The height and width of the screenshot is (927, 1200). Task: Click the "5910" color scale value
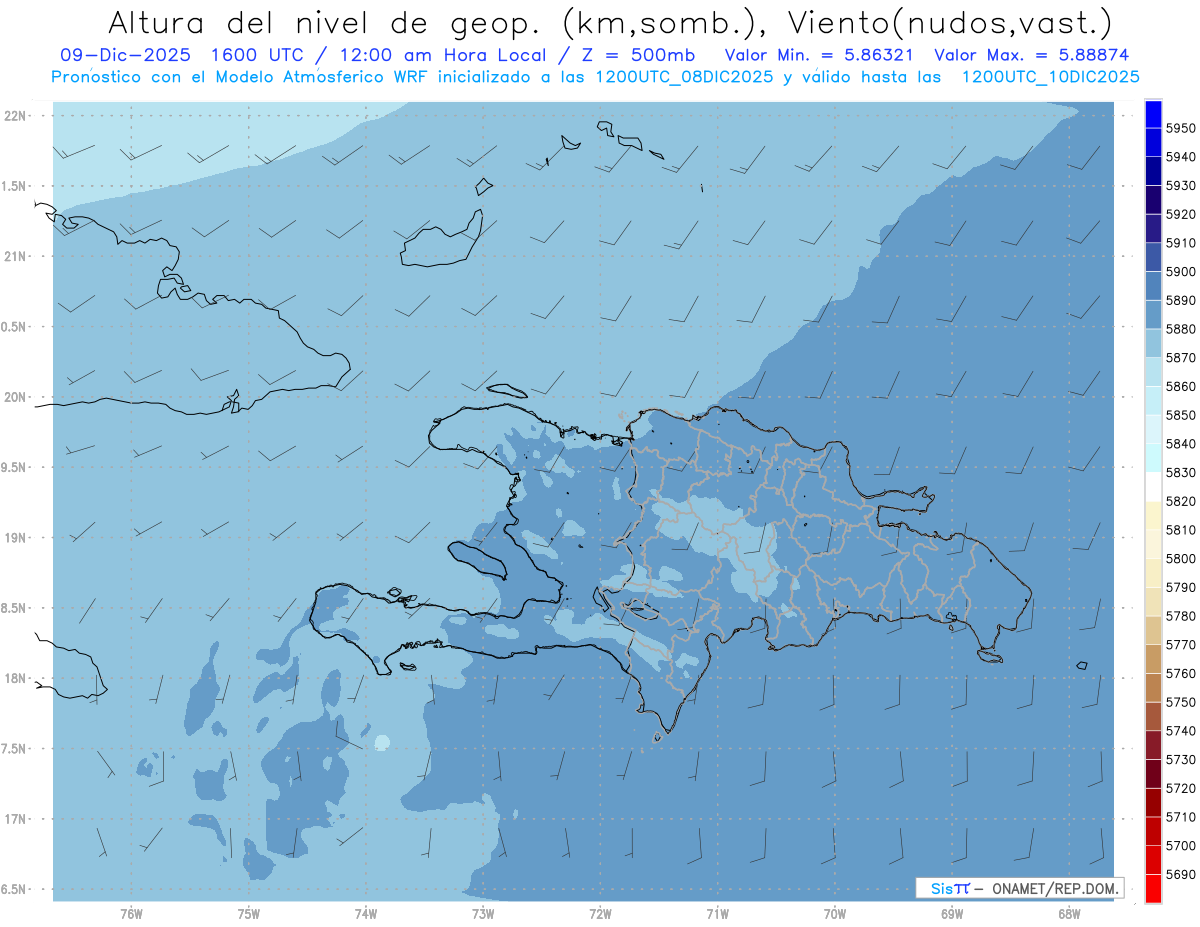tap(1181, 242)
